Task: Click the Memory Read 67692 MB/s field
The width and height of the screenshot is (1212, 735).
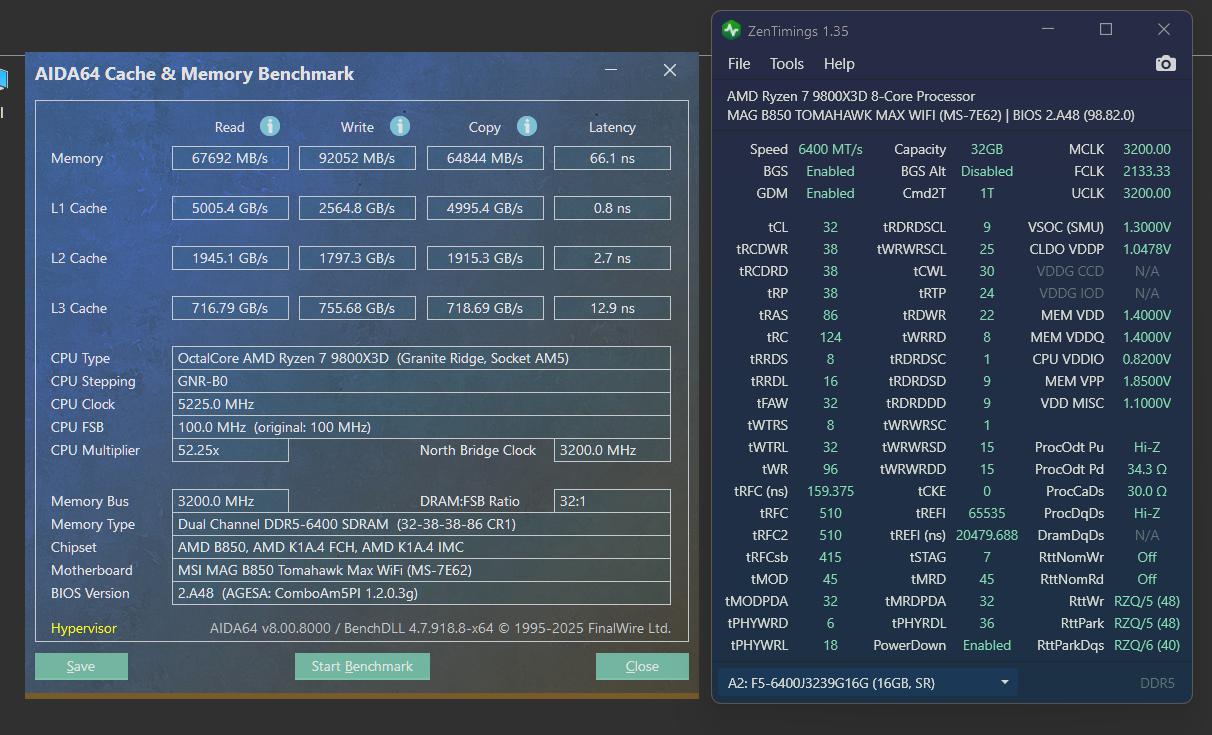Action: [230, 158]
